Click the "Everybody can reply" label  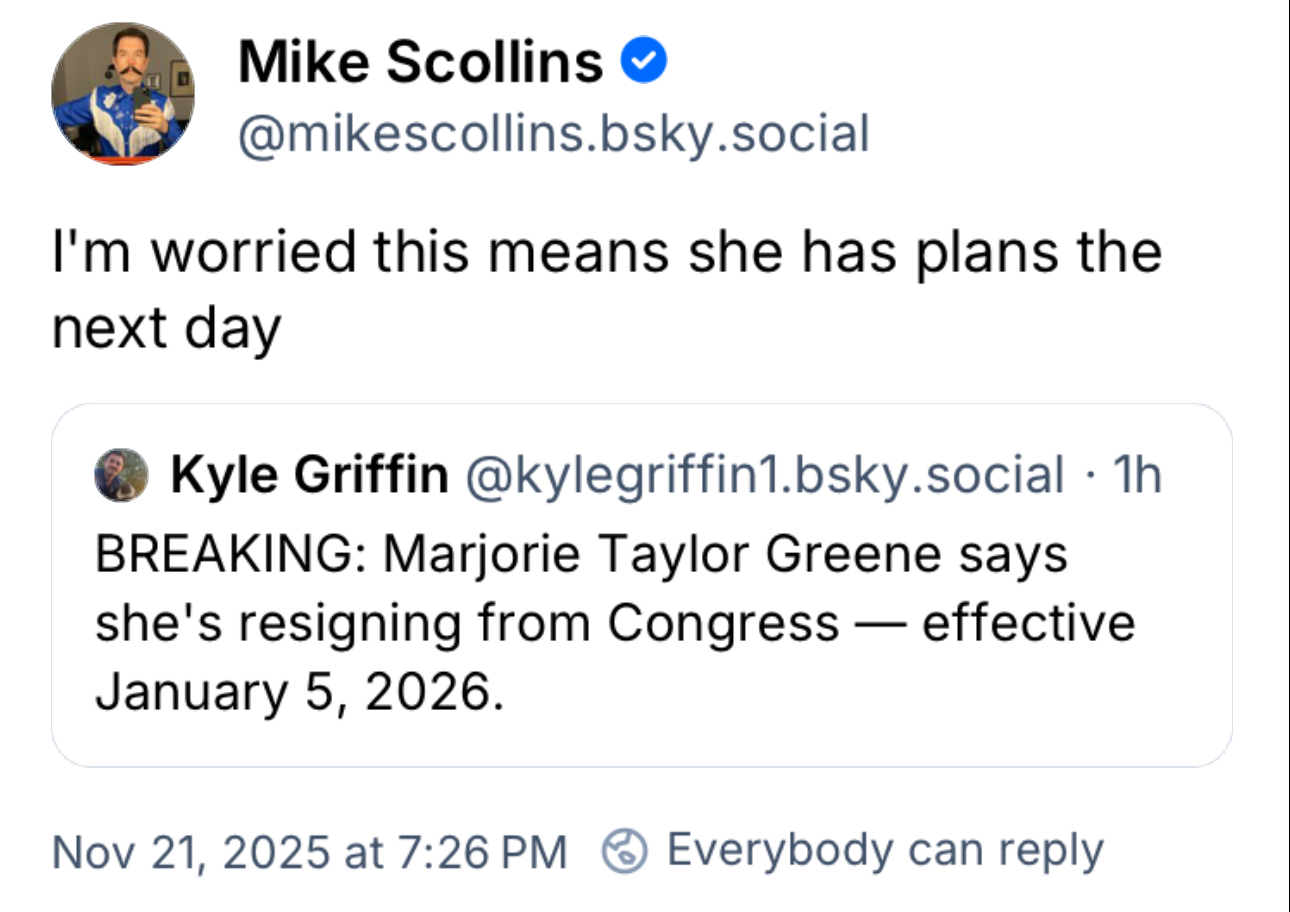tap(885, 851)
